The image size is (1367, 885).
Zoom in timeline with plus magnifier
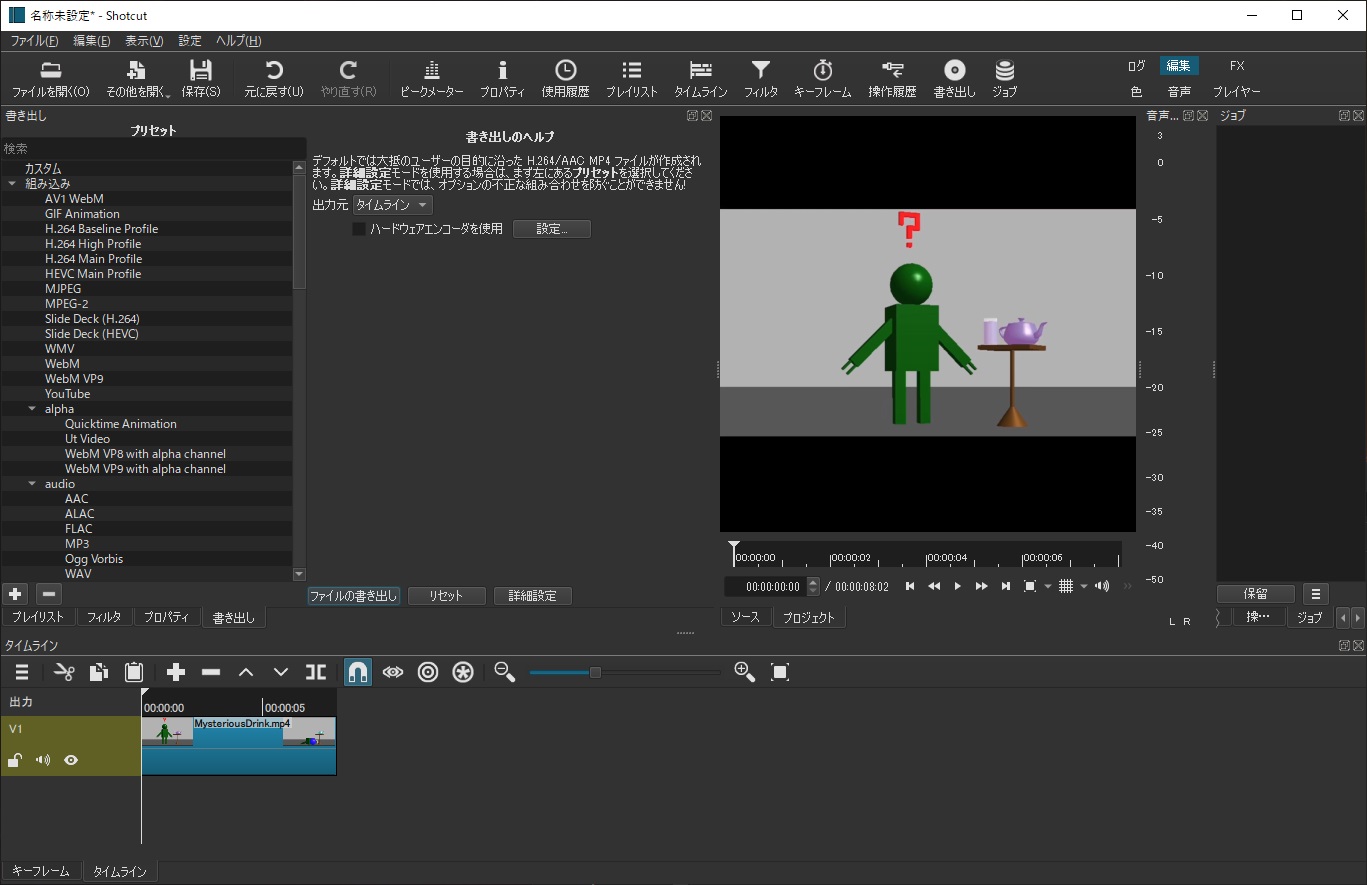tap(744, 672)
